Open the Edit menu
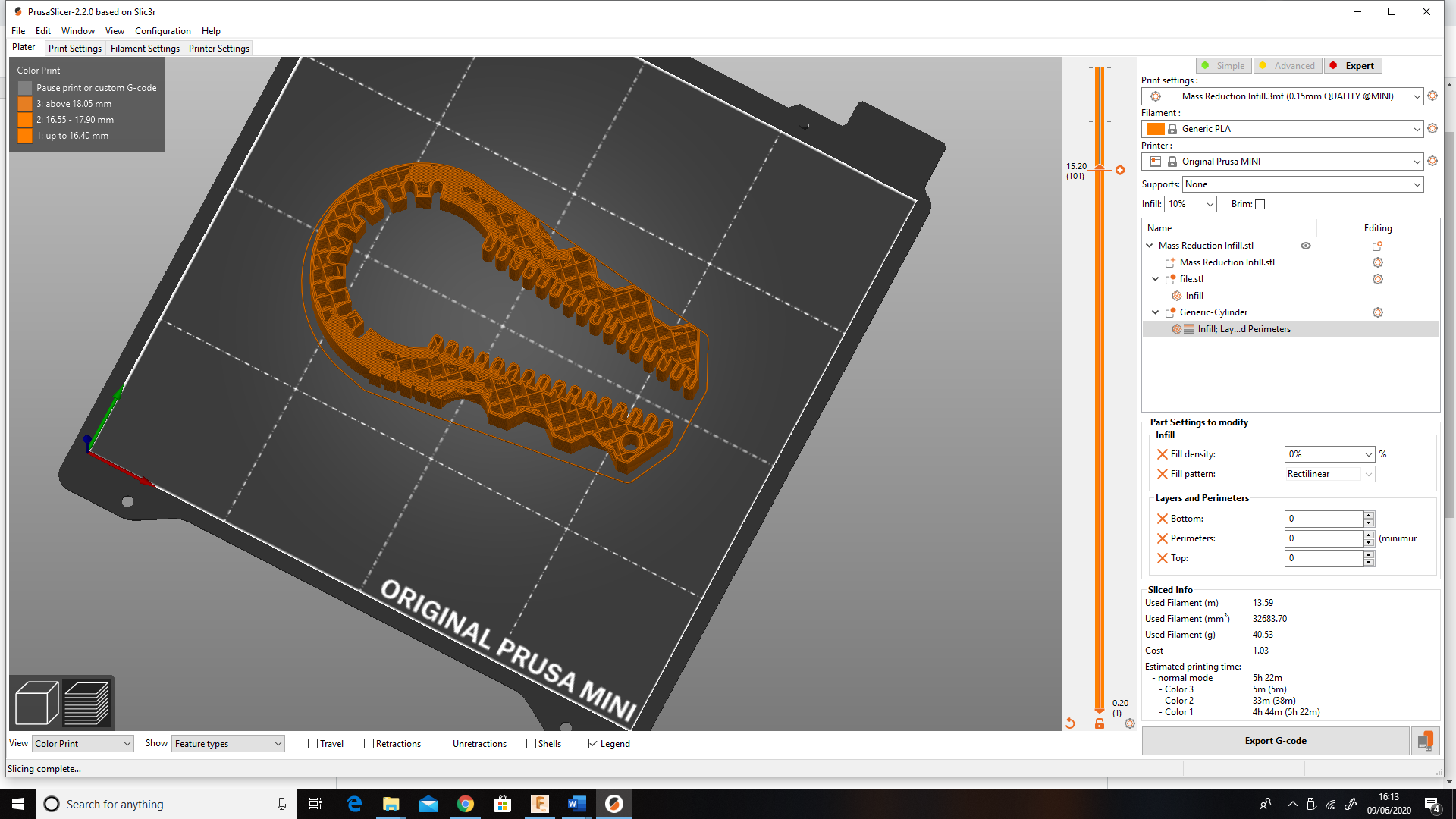The height and width of the screenshot is (819, 1456). coord(43,31)
